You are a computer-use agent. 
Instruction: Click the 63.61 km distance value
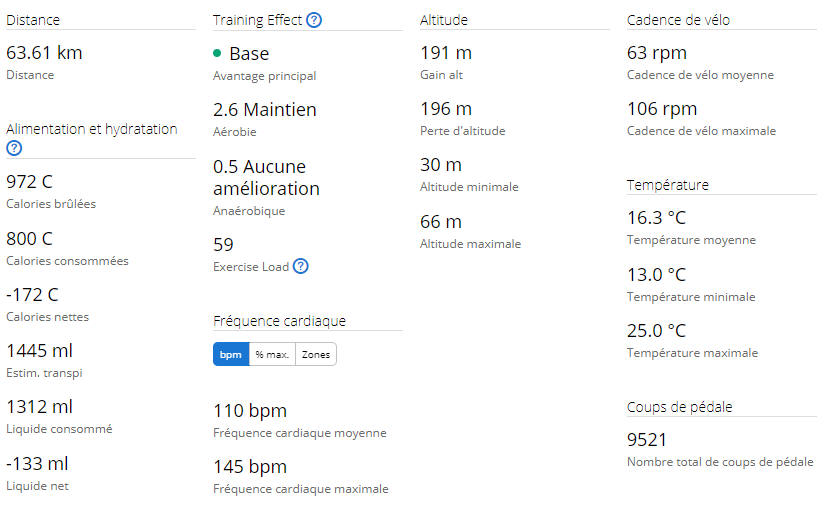(44, 53)
